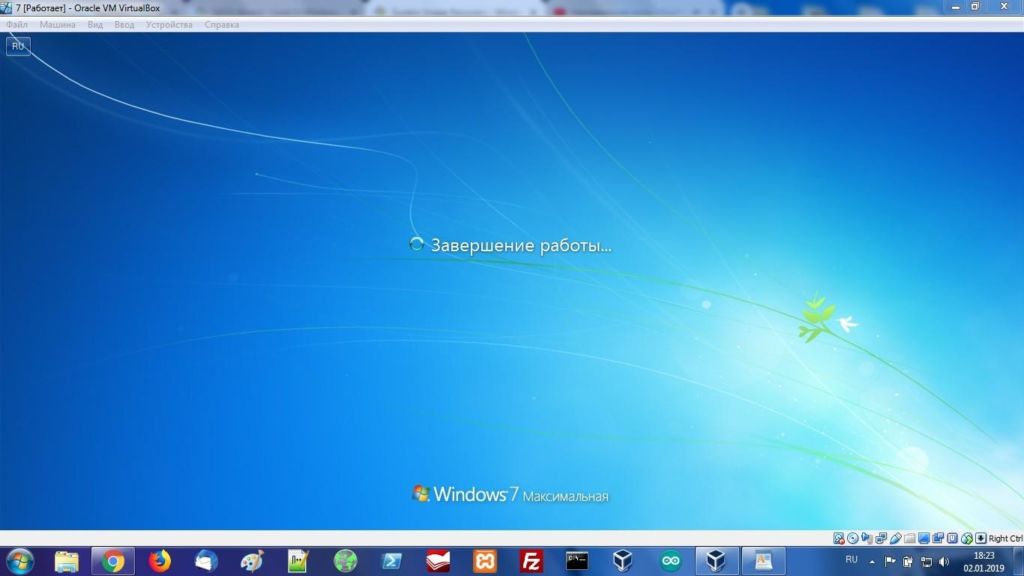
Task: Open the Справка menu
Action: click(x=222, y=25)
